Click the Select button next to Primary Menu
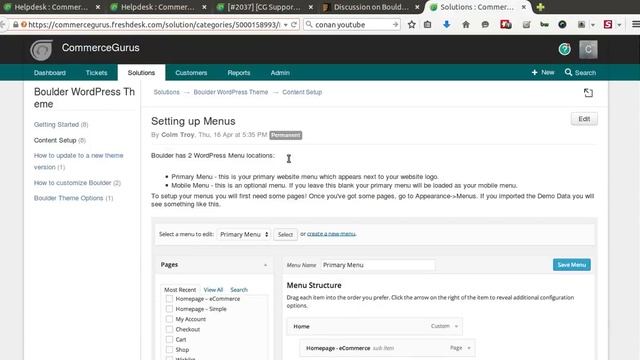 click(285, 234)
